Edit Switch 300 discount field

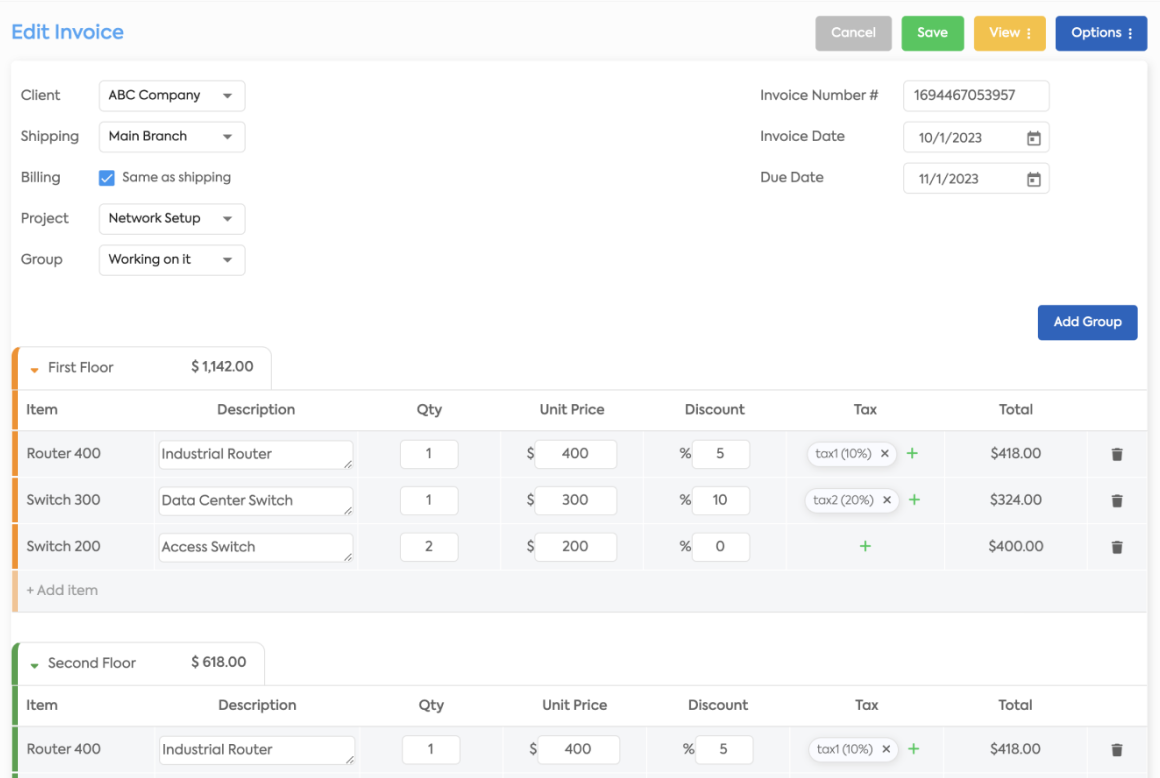pyautogui.click(x=721, y=501)
